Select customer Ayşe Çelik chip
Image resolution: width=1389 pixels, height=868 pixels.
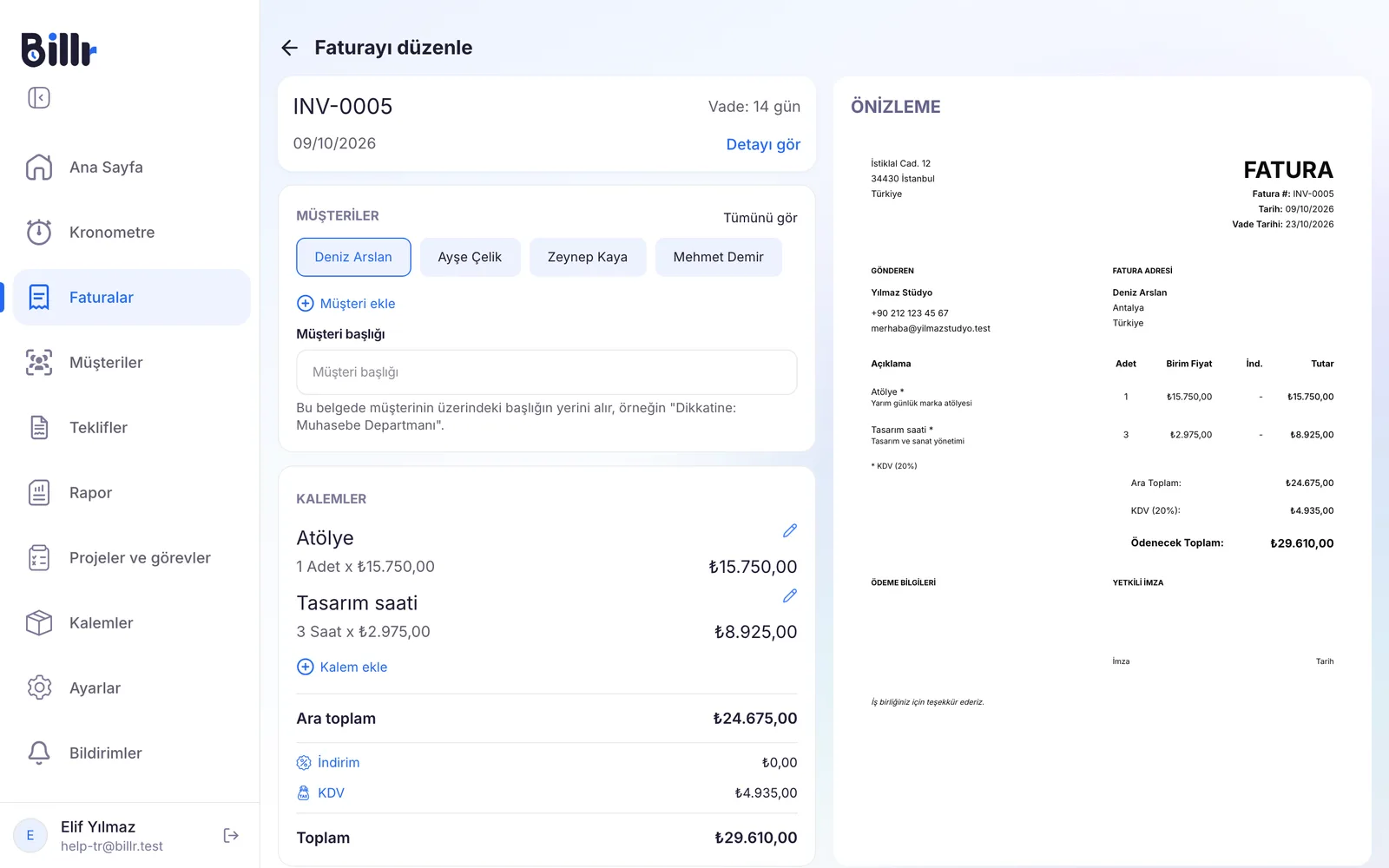tap(470, 257)
